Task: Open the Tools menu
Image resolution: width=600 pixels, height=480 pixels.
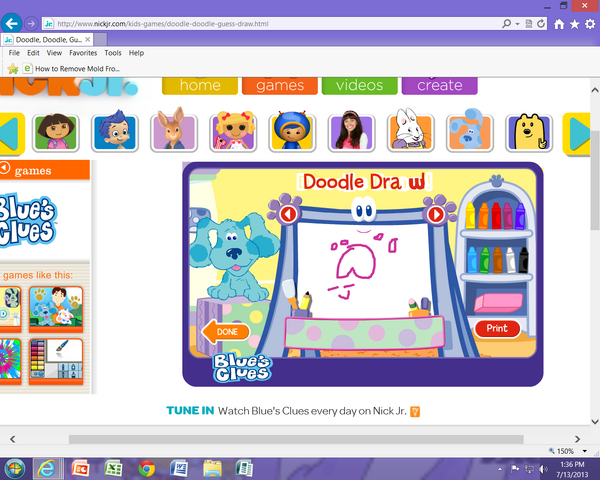Action: [113, 53]
